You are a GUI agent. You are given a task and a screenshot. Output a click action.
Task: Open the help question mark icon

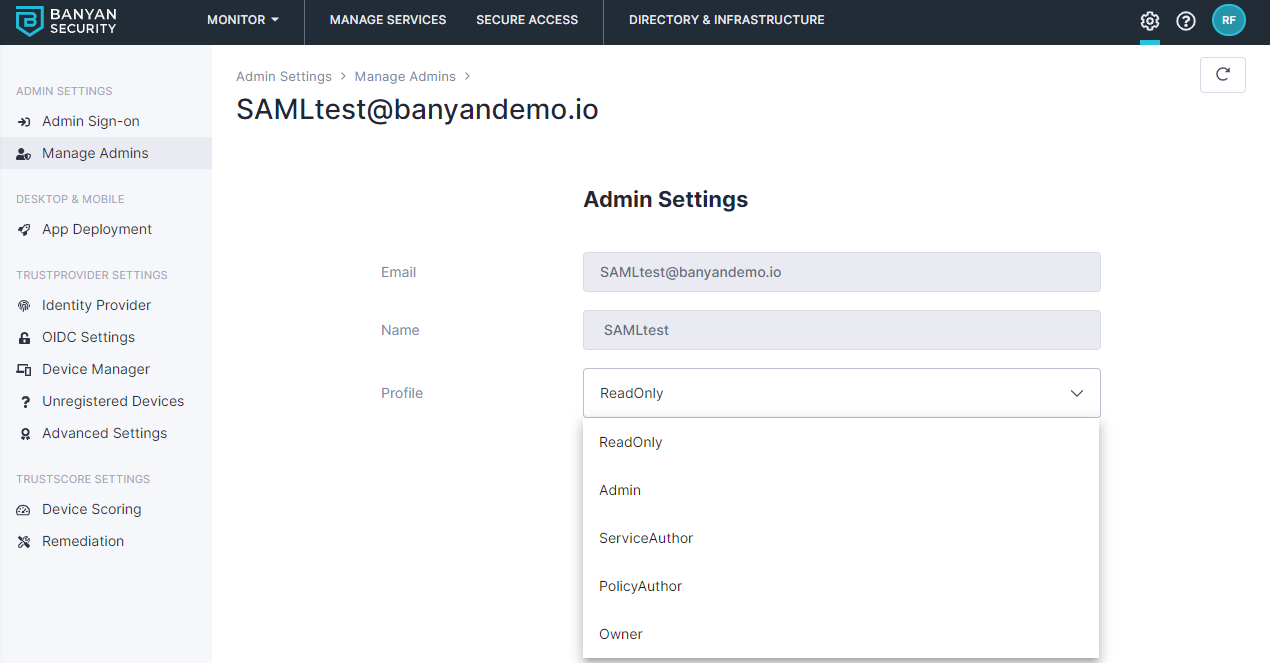tap(1186, 21)
